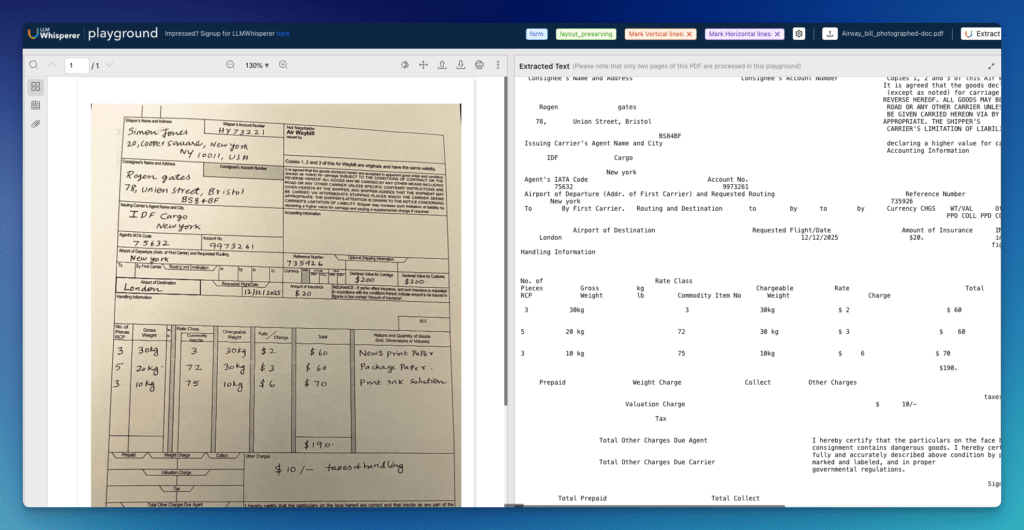This screenshot has width=1024, height=530.
Task: Zoom in the PDF document
Action: pos(283,65)
